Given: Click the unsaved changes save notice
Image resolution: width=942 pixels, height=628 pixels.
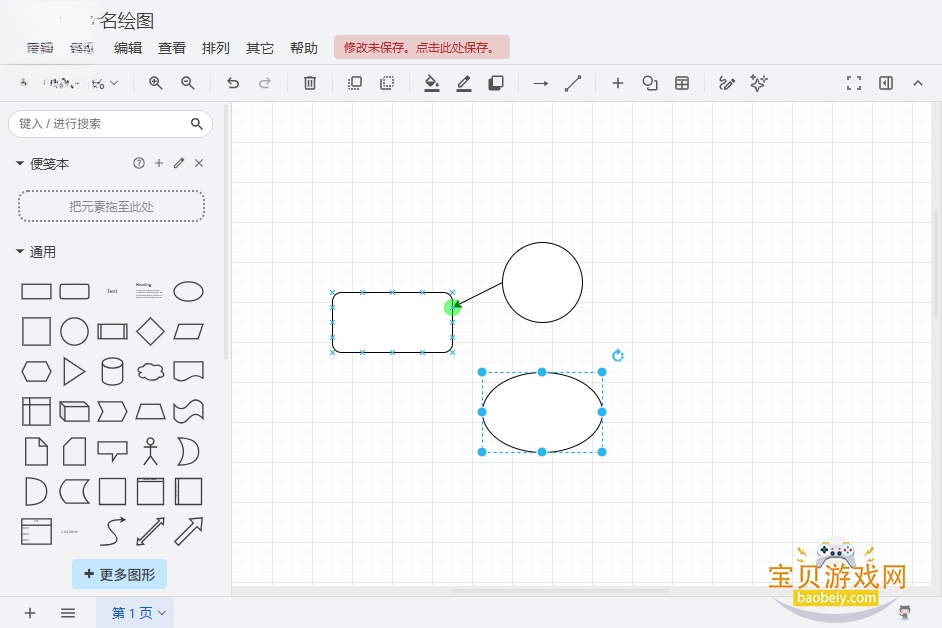Looking at the screenshot, I should tap(422, 47).
